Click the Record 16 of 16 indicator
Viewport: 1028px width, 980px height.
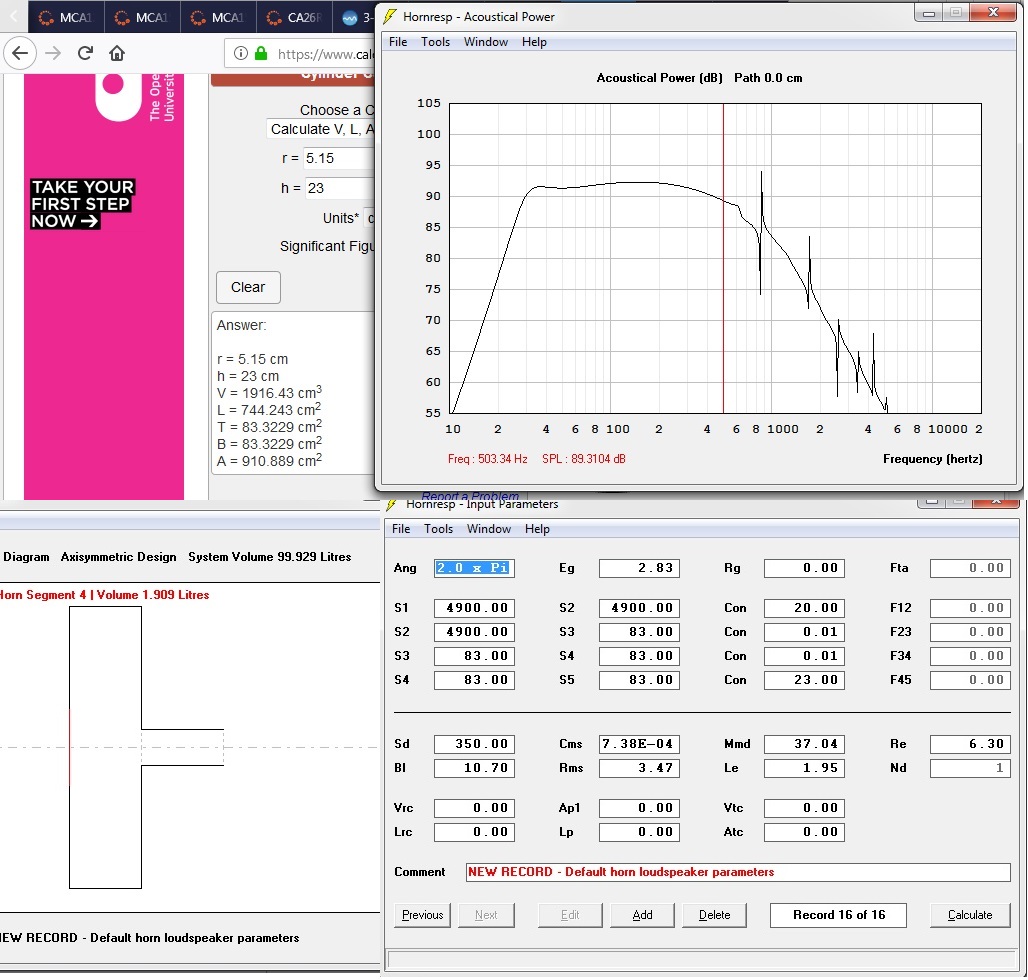pos(838,915)
